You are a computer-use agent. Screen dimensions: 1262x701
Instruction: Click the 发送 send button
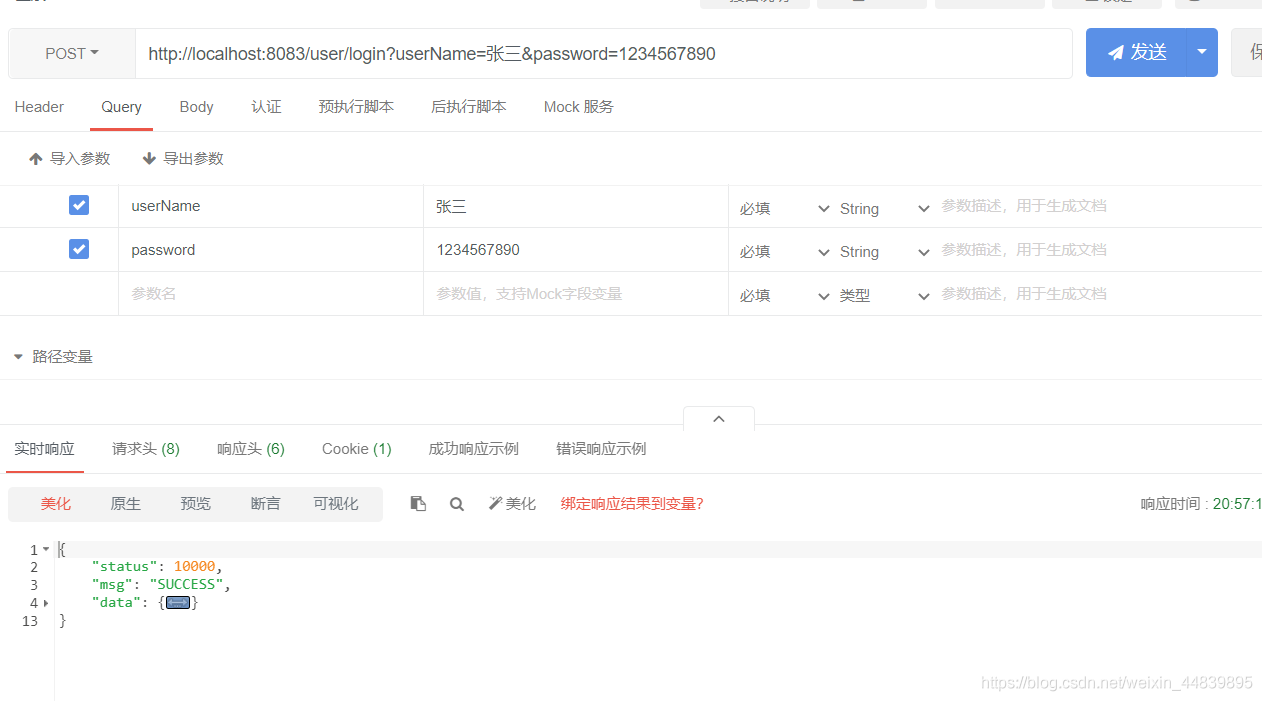point(1136,53)
